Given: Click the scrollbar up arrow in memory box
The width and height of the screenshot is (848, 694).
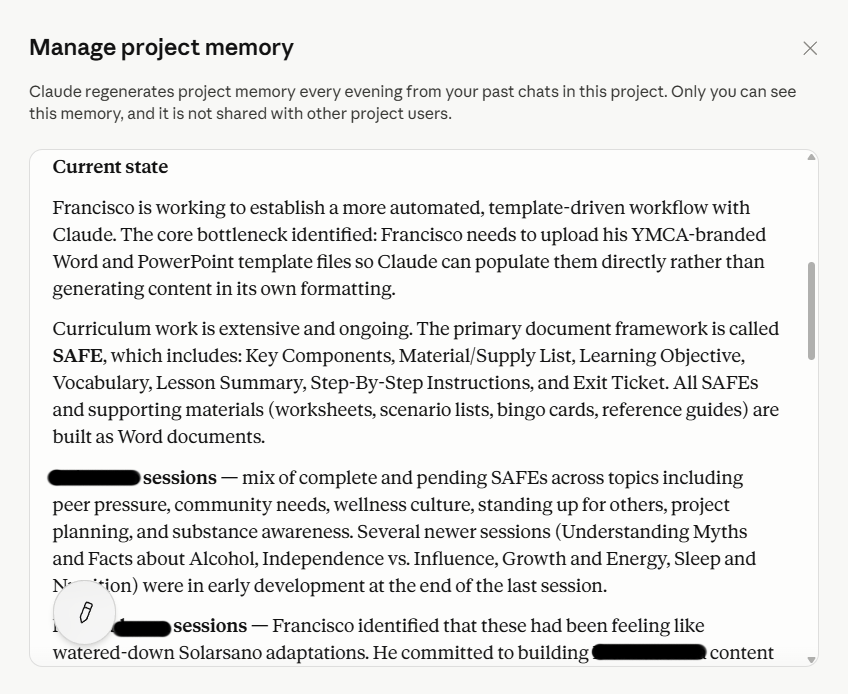Looking at the screenshot, I should click(x=811, y=157).
